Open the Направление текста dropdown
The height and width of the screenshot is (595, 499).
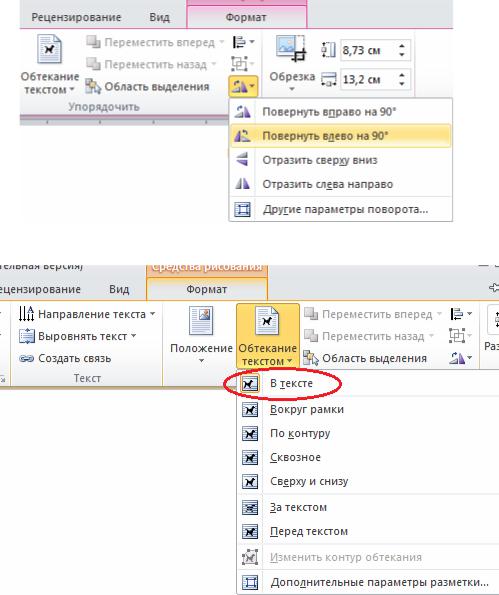[x=87, y=314]
